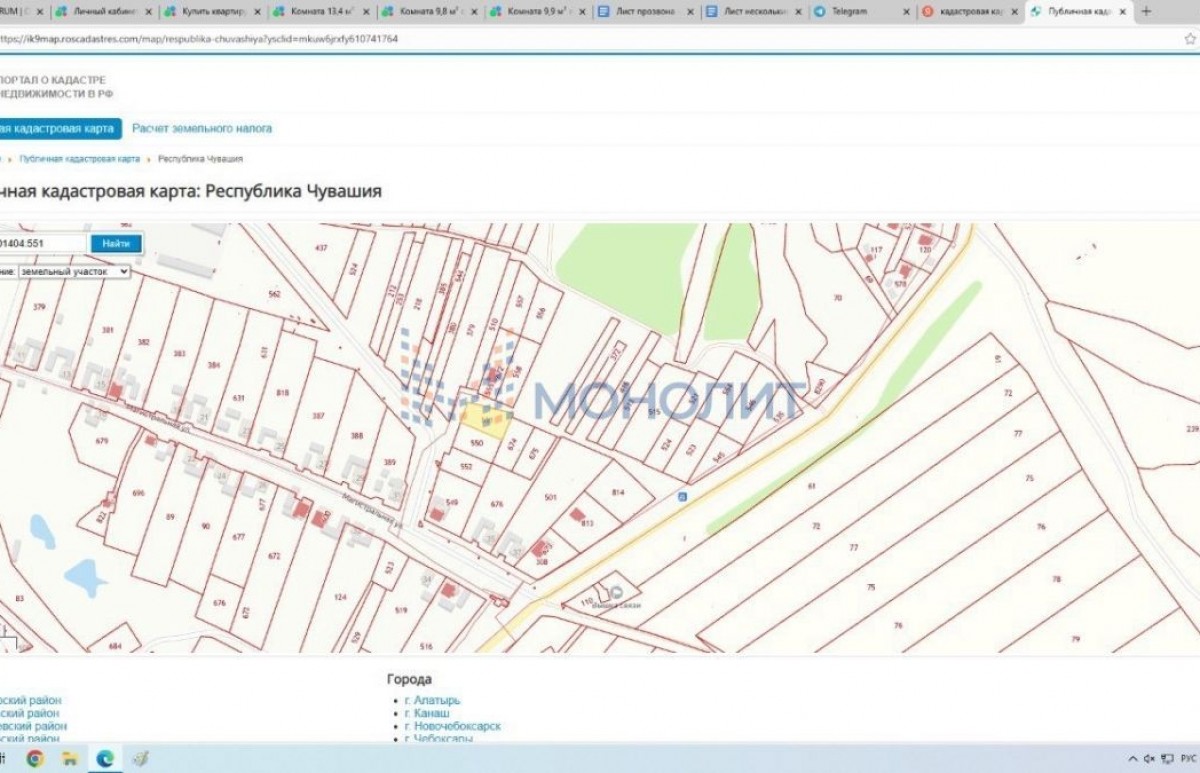The image size is (1200, 773).
Task: Click the Найти search button
Action: click(x=115, y=243)
